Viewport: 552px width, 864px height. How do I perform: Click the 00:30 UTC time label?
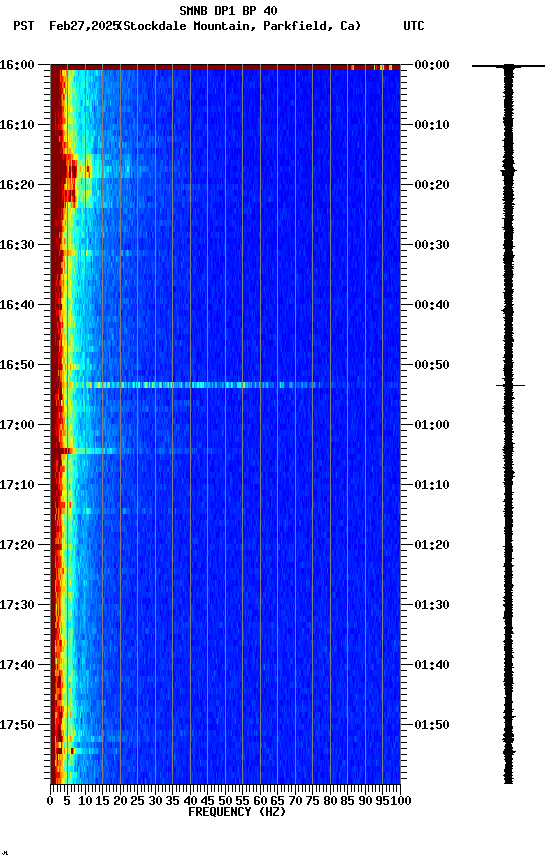[432, 245]
